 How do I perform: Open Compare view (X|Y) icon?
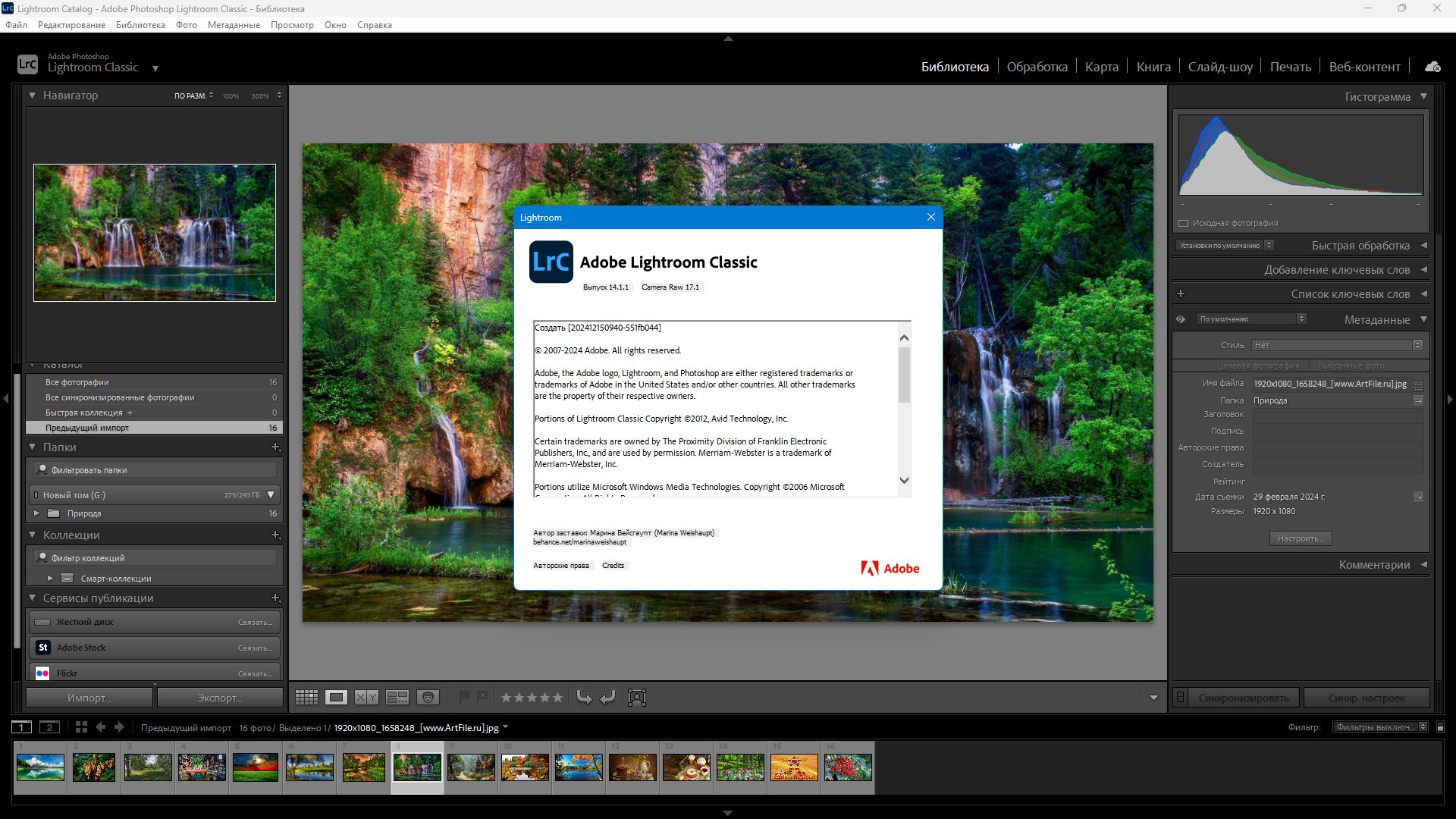366,698
